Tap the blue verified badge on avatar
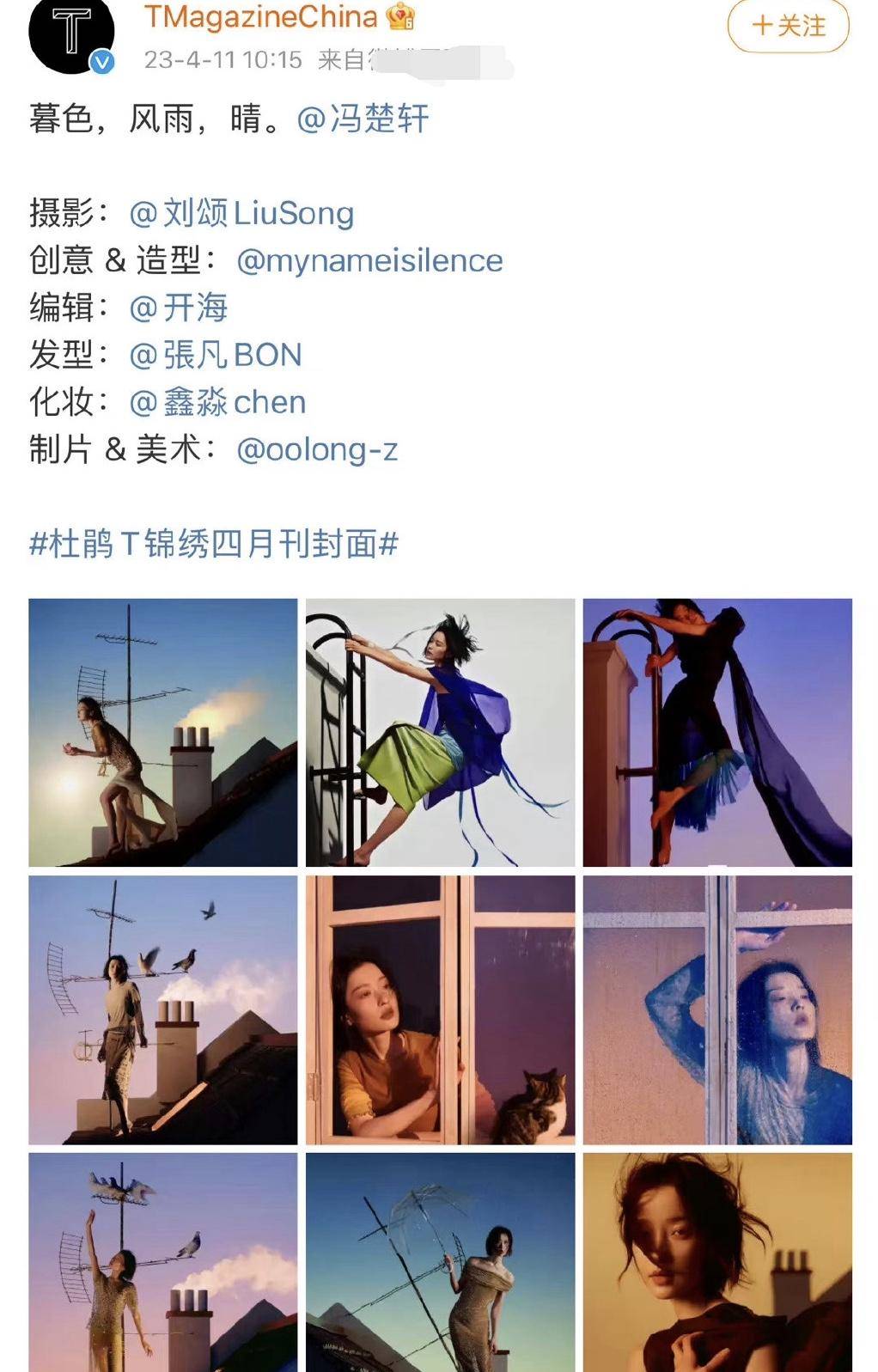The width and height of the screenshot is (878, 1372). [x=102, y=62]
